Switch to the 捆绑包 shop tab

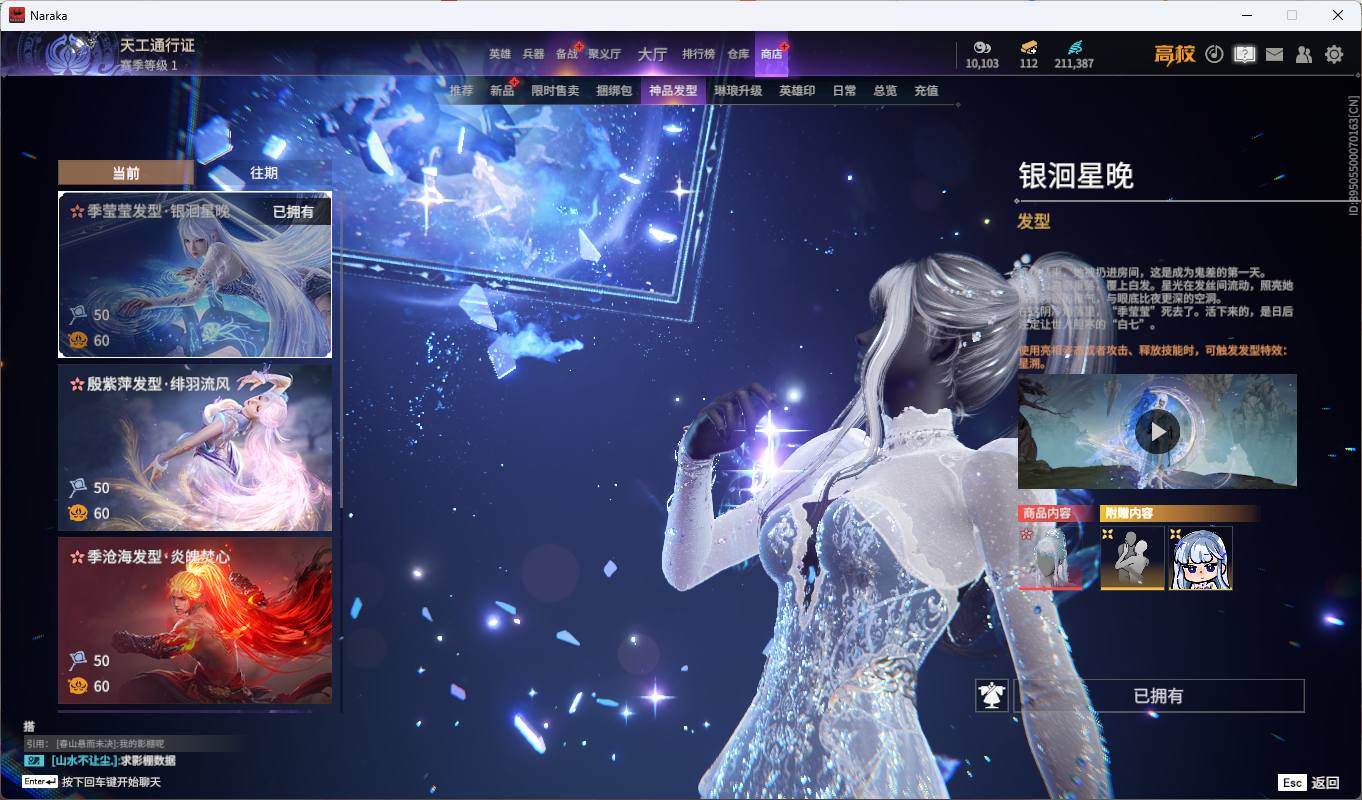(614, 90)
